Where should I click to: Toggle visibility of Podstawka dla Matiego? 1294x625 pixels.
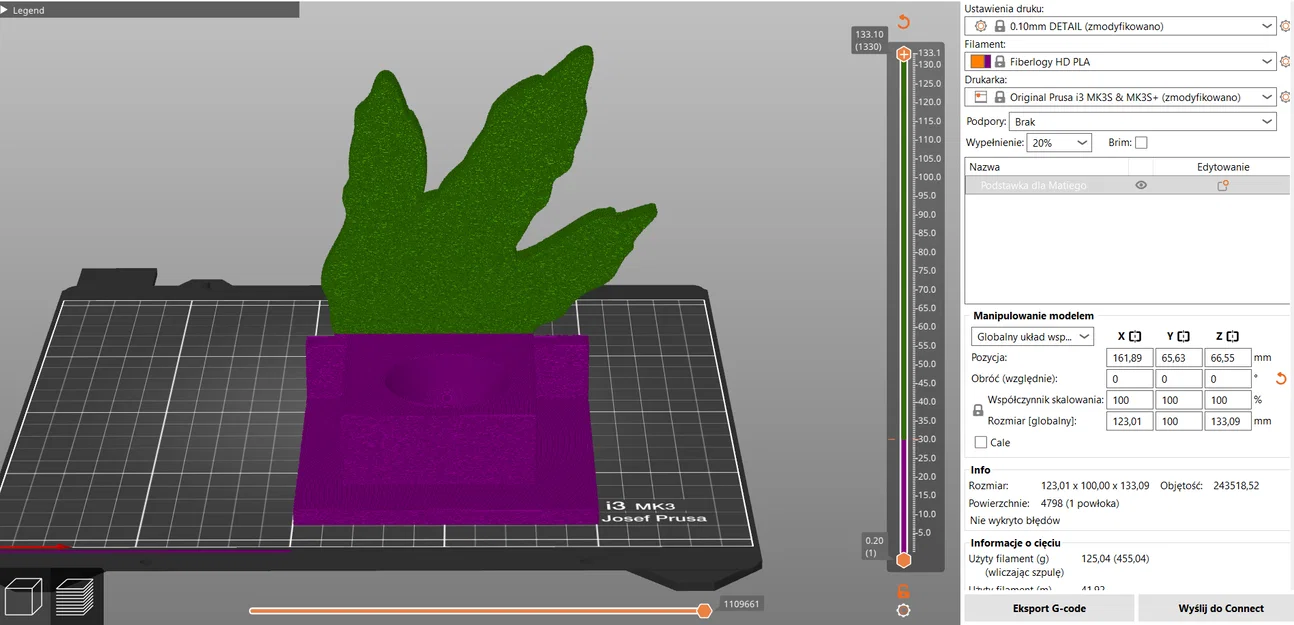click(1141, 186)
